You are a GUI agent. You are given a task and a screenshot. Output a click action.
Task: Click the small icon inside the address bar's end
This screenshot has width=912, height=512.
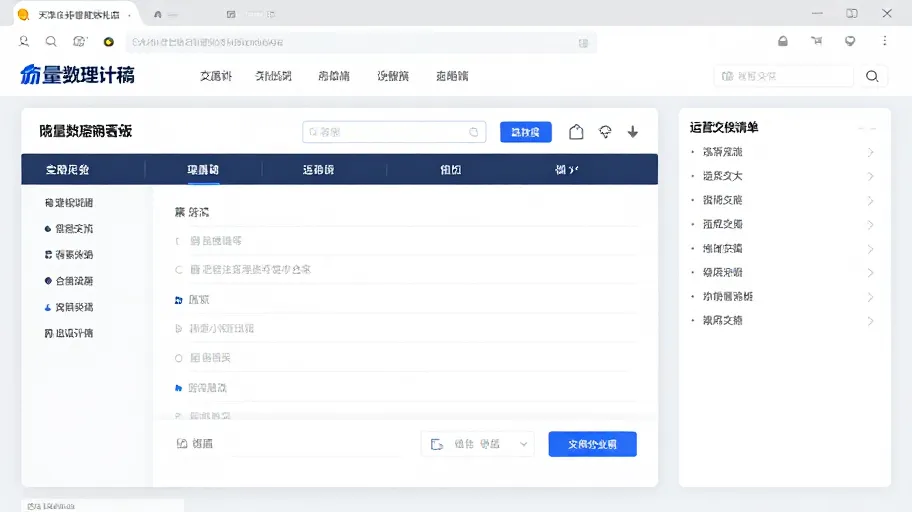click(x=583, y=43)
